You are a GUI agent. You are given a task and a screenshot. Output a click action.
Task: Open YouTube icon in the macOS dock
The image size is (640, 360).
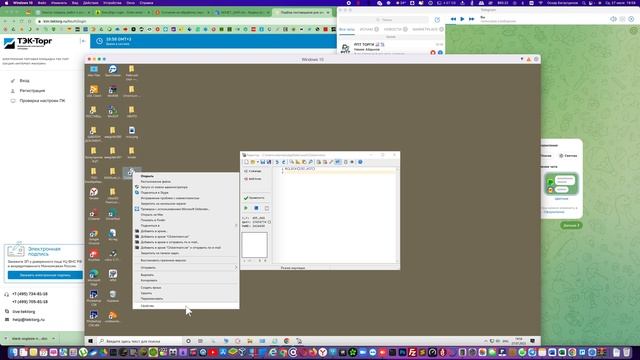coord(213,352)
